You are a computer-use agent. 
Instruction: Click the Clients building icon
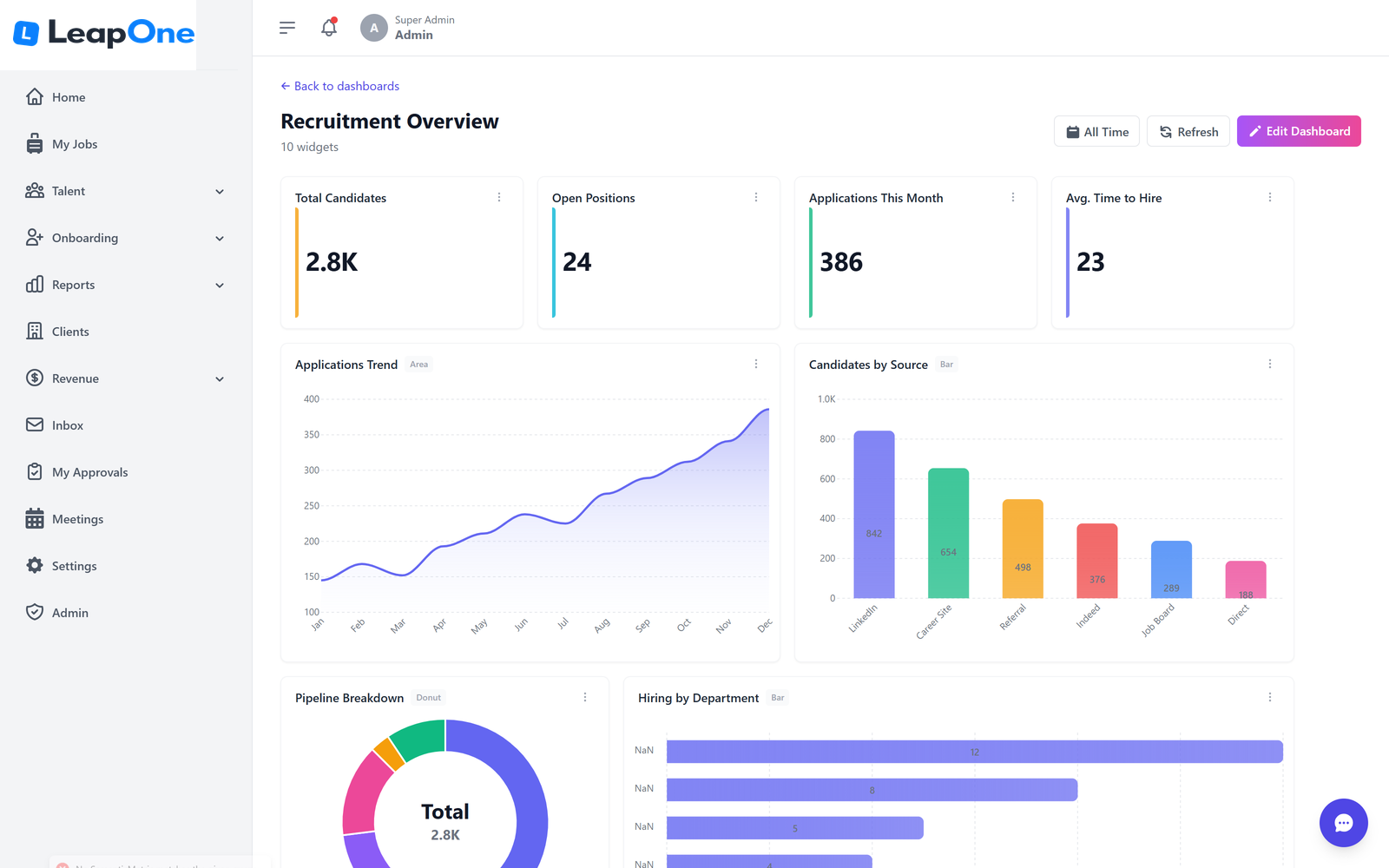tap(35, 331)
